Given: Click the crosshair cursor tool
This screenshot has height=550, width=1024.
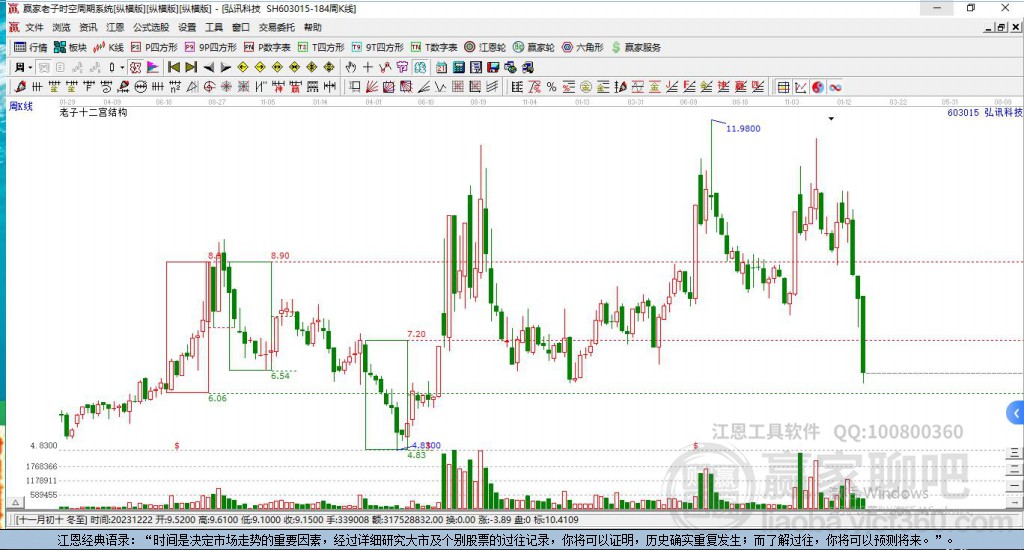Looking at the screenshot, I should [x=368, y=67].
